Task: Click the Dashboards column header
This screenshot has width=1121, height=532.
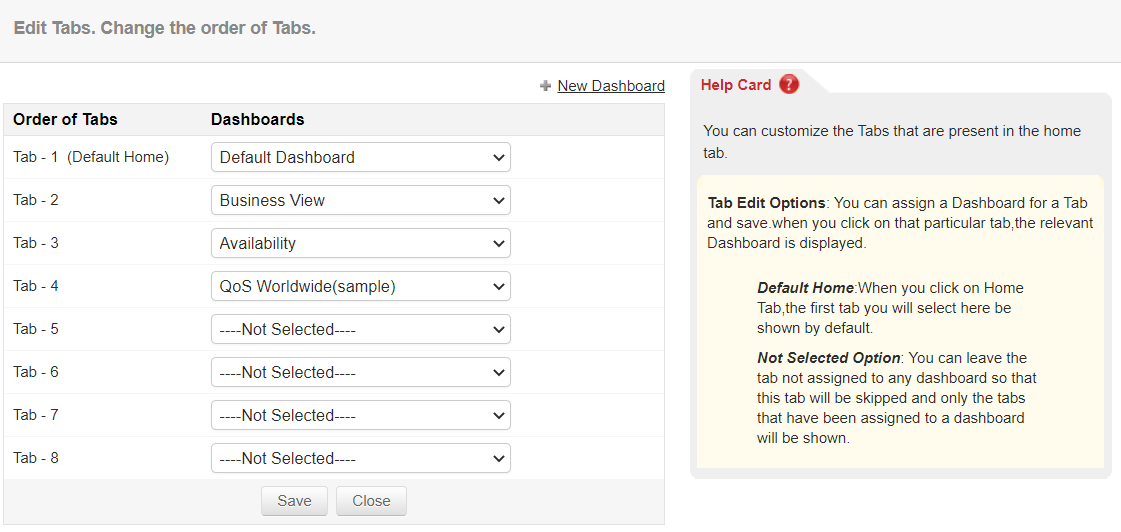Action: coord(257,119)
